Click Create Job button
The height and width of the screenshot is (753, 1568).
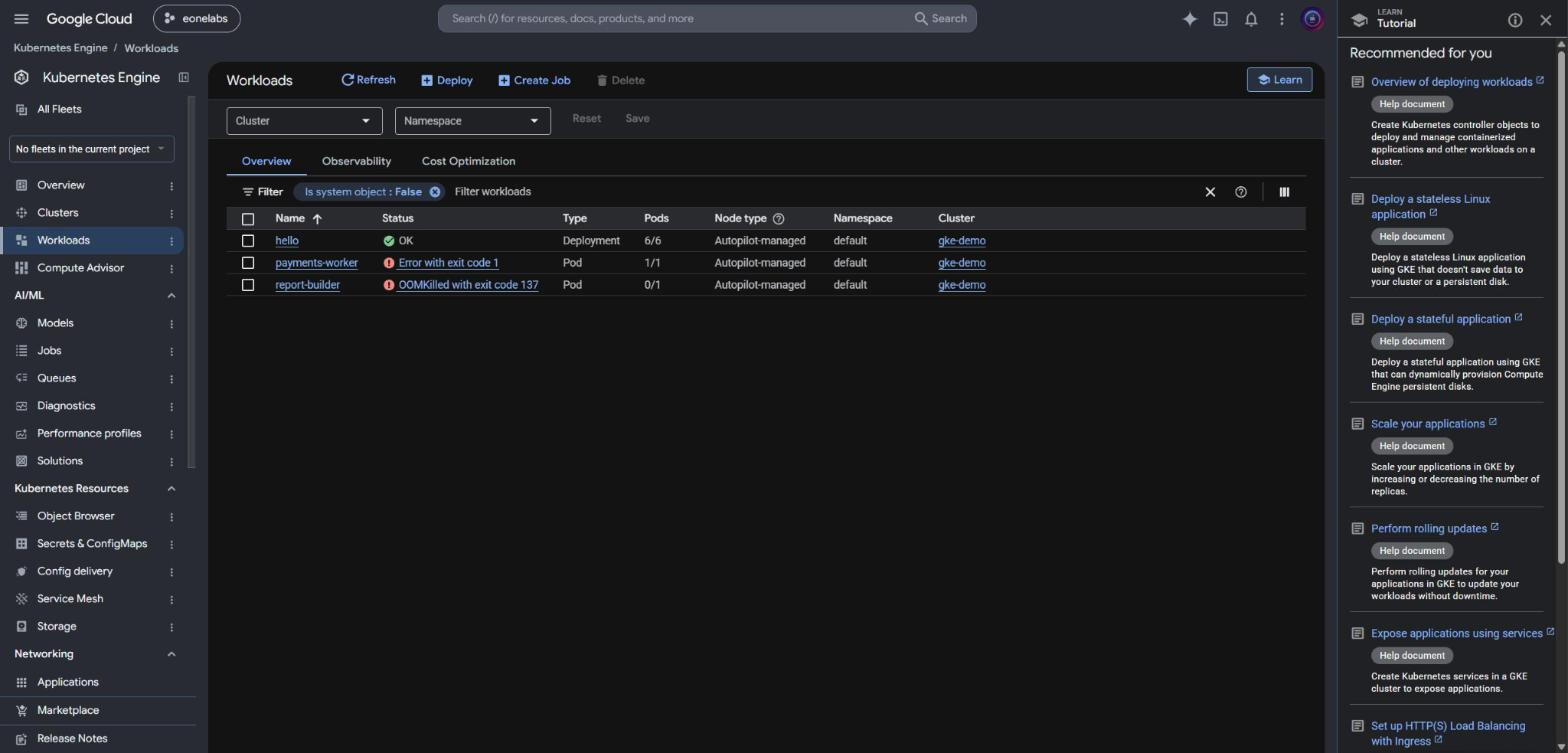point(534,80)
